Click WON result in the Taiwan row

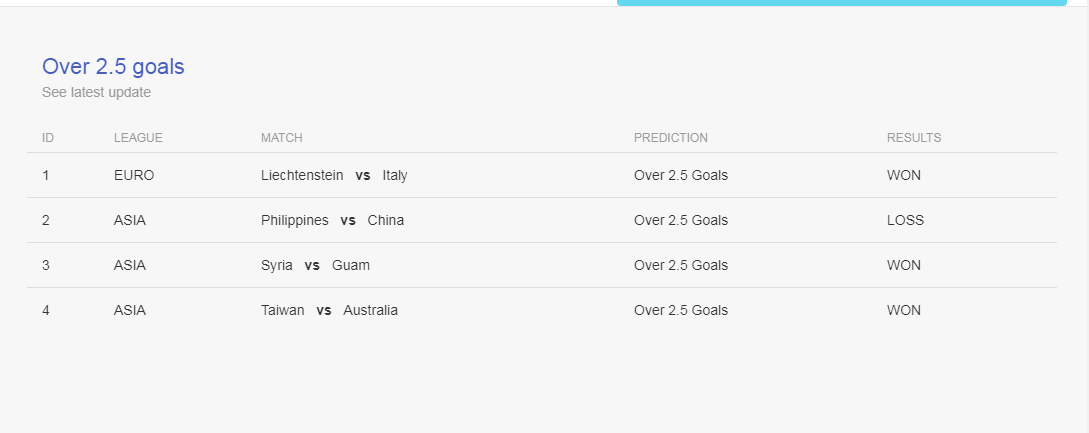tap(904, 310)
